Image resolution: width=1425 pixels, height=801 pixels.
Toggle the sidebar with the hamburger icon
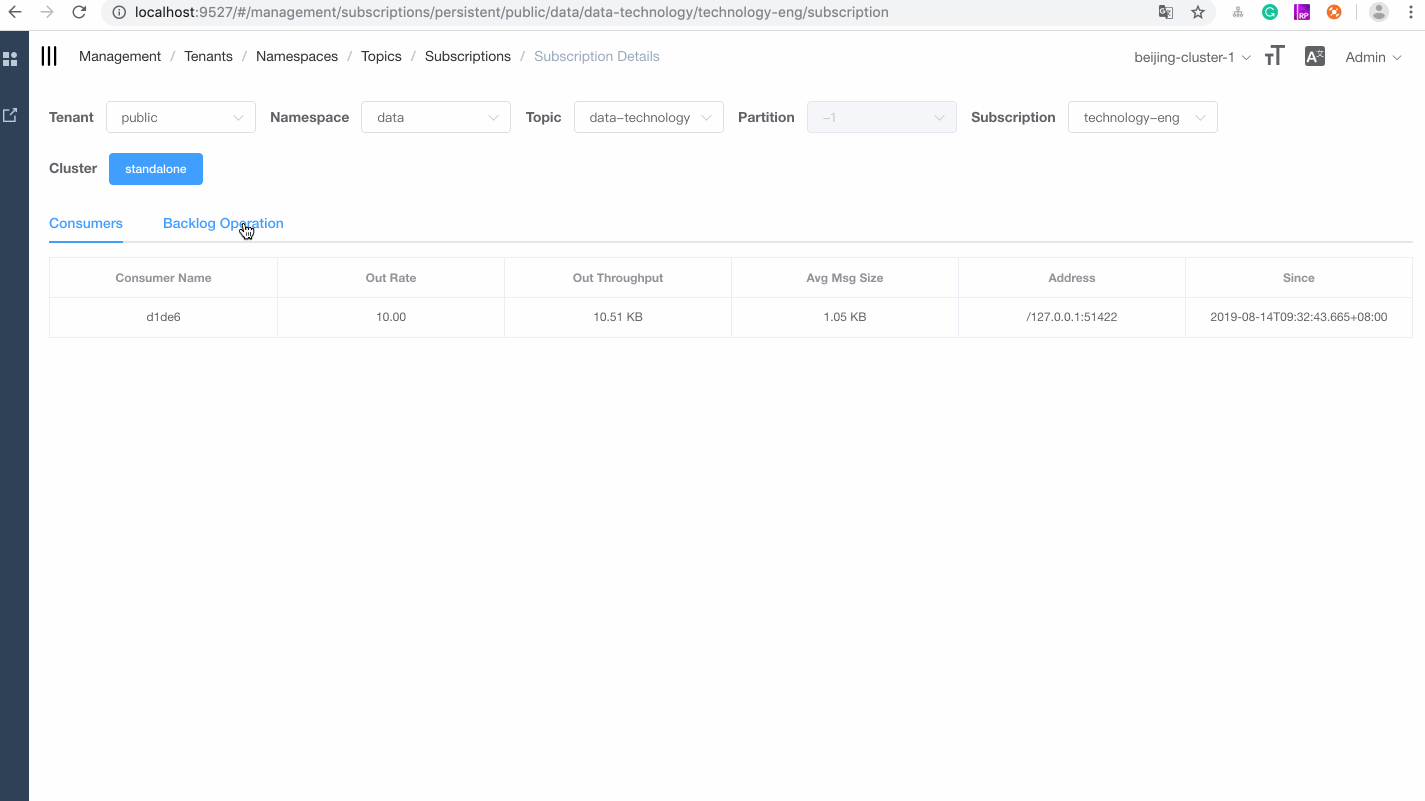tap(48, 56)
